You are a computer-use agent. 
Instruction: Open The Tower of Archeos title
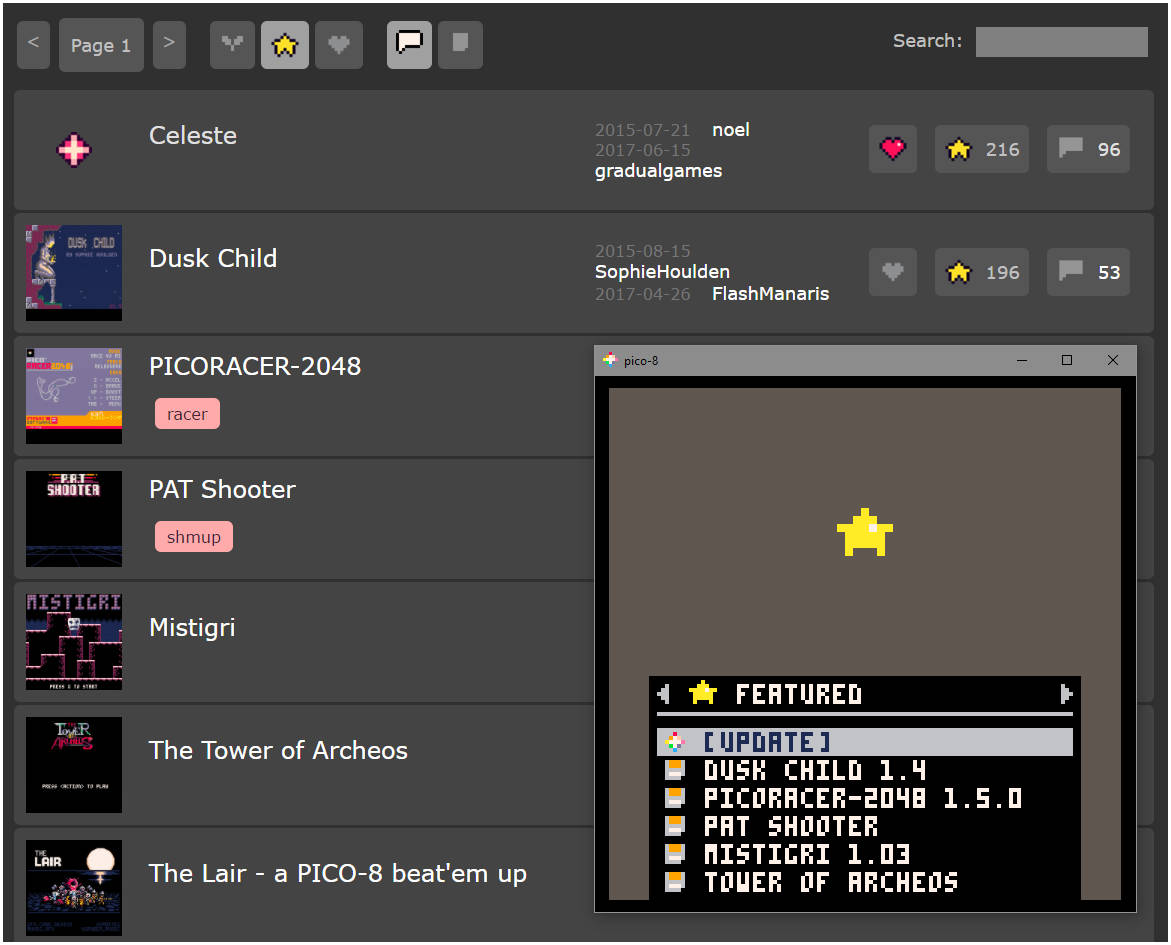[278, 750]
